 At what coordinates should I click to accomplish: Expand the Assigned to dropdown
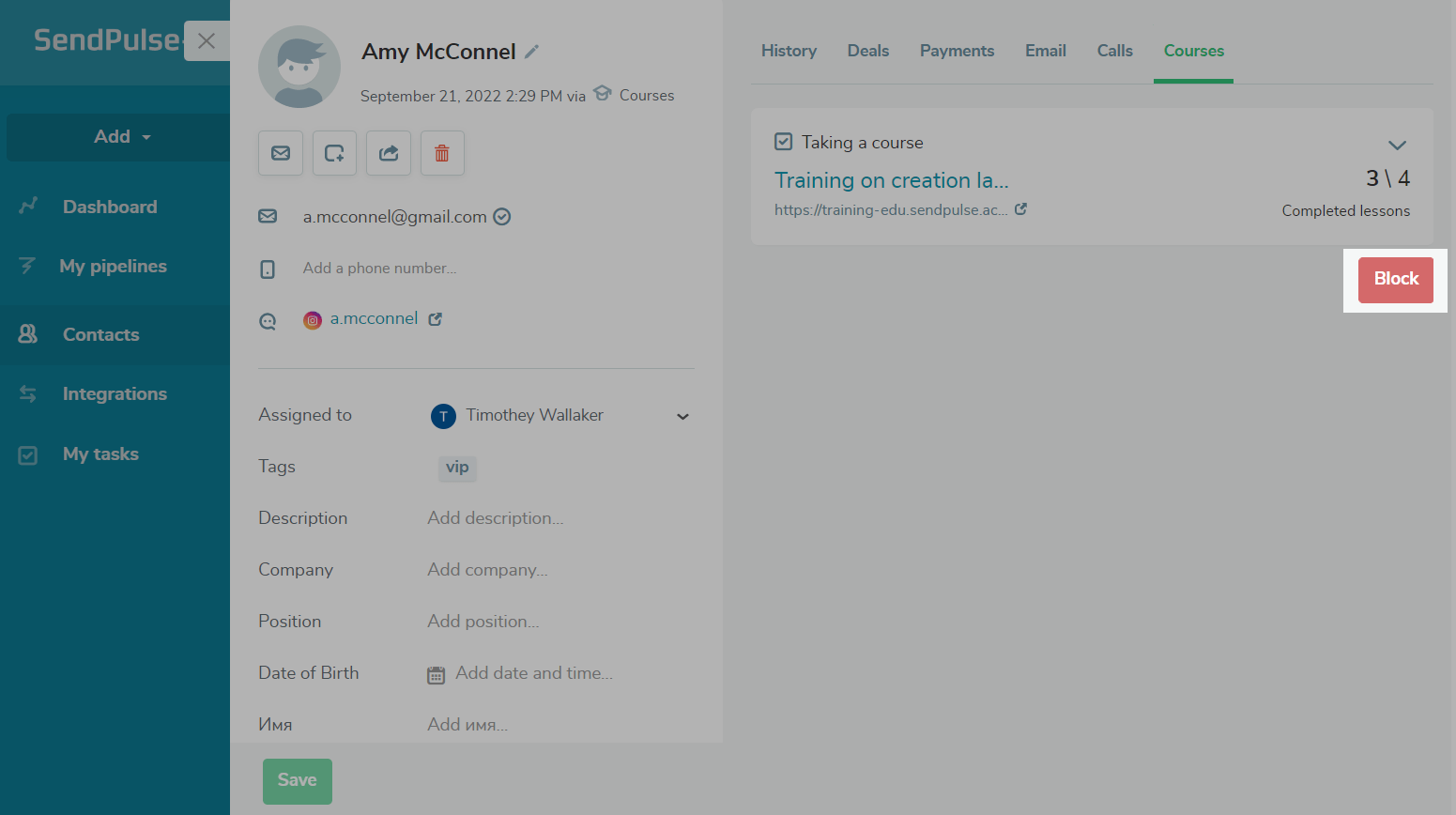coord(682,416)
